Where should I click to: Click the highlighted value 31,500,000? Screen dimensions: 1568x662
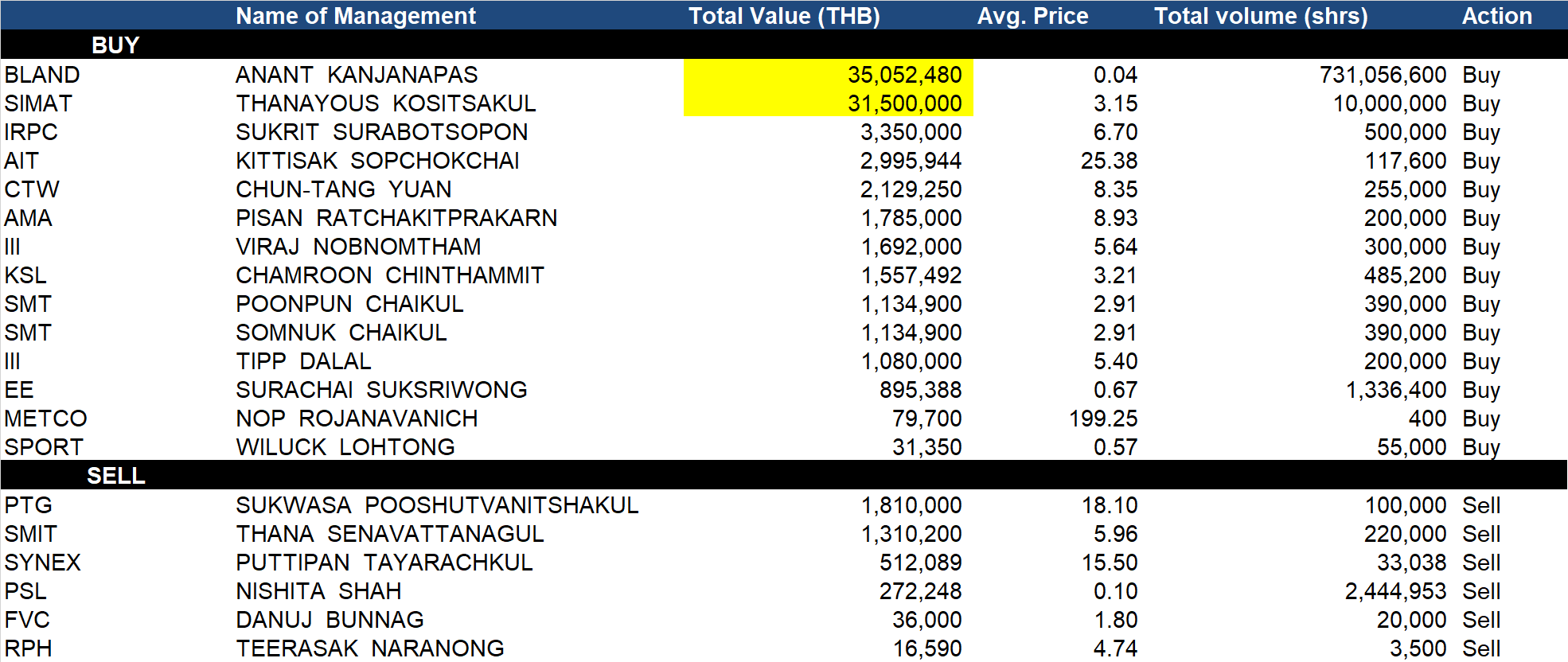(x=904, y=103)
